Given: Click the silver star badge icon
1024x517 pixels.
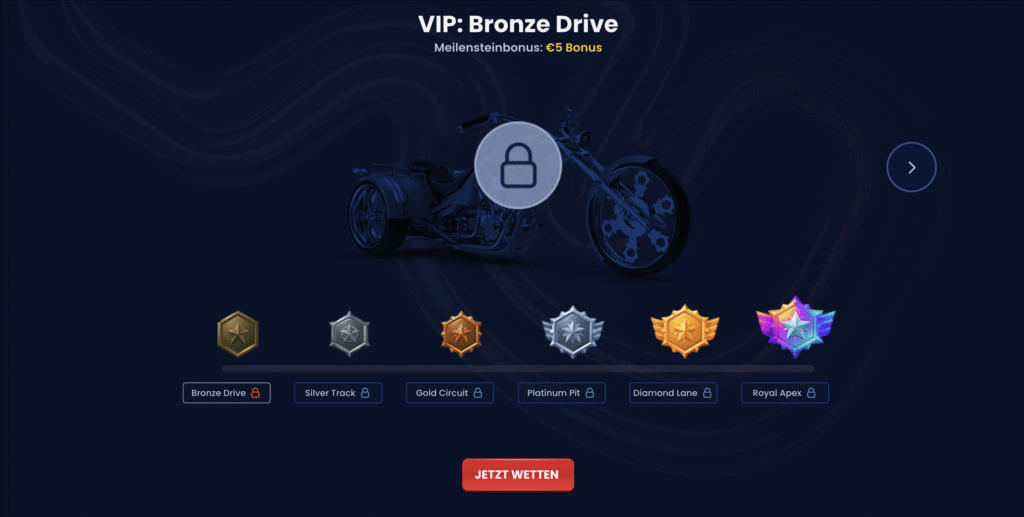Looking at the screenshot, I should (x=349, y=334).
